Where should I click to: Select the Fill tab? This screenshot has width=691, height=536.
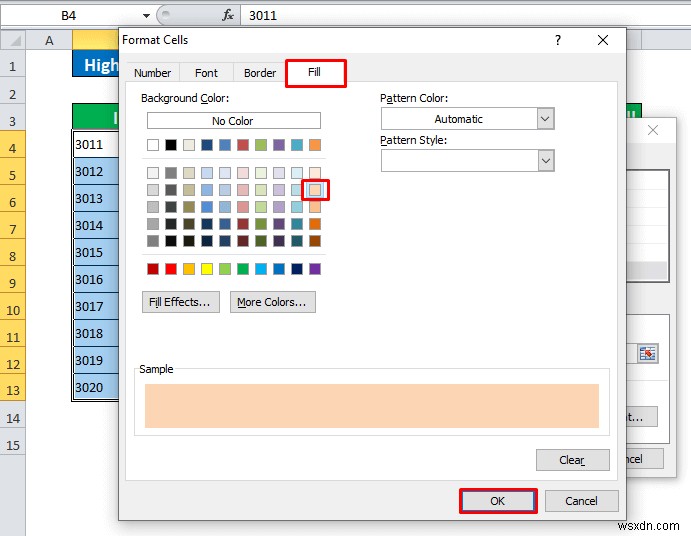coord(315,72)
